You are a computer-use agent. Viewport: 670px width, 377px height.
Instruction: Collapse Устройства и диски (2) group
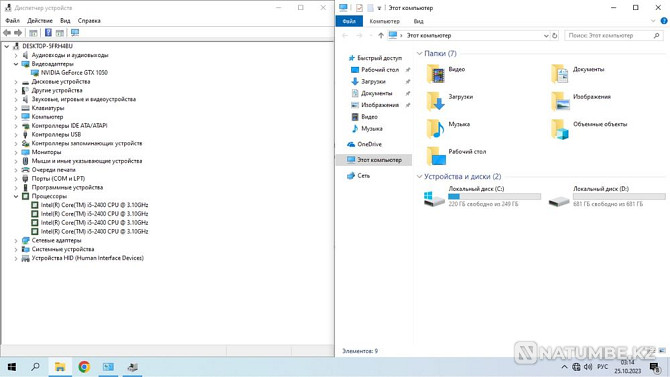(x=420, y=177)
